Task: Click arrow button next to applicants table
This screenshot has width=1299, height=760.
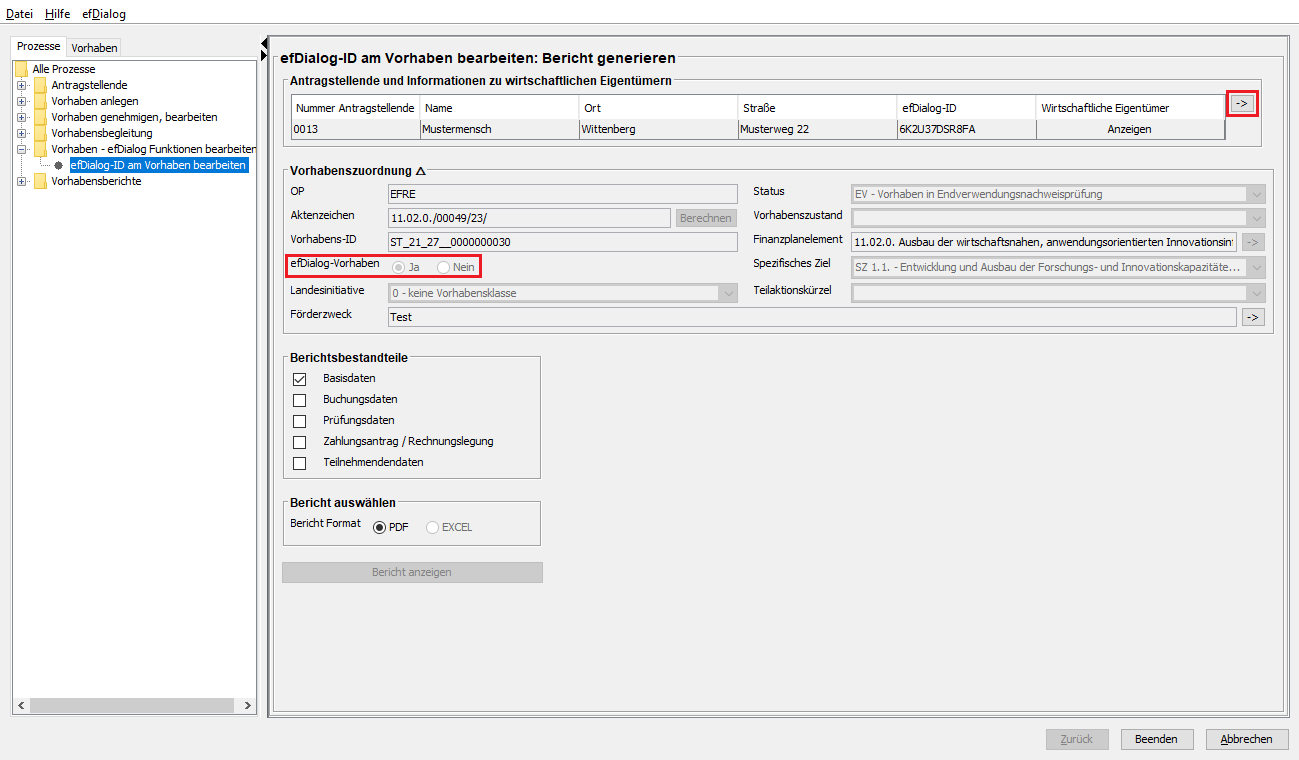Action: pos(1241,103)
